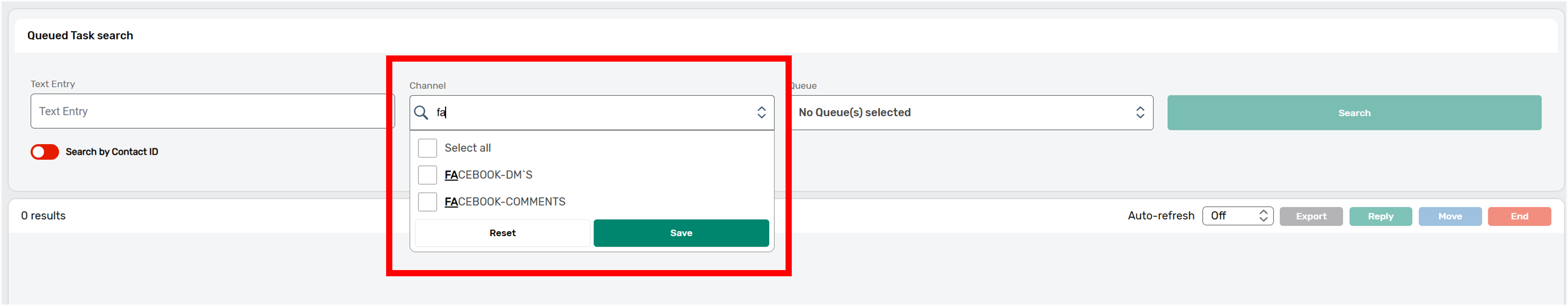Open the Queue selection dropdown
This screenshot has width=1568, height=306.
pos(962,112)
